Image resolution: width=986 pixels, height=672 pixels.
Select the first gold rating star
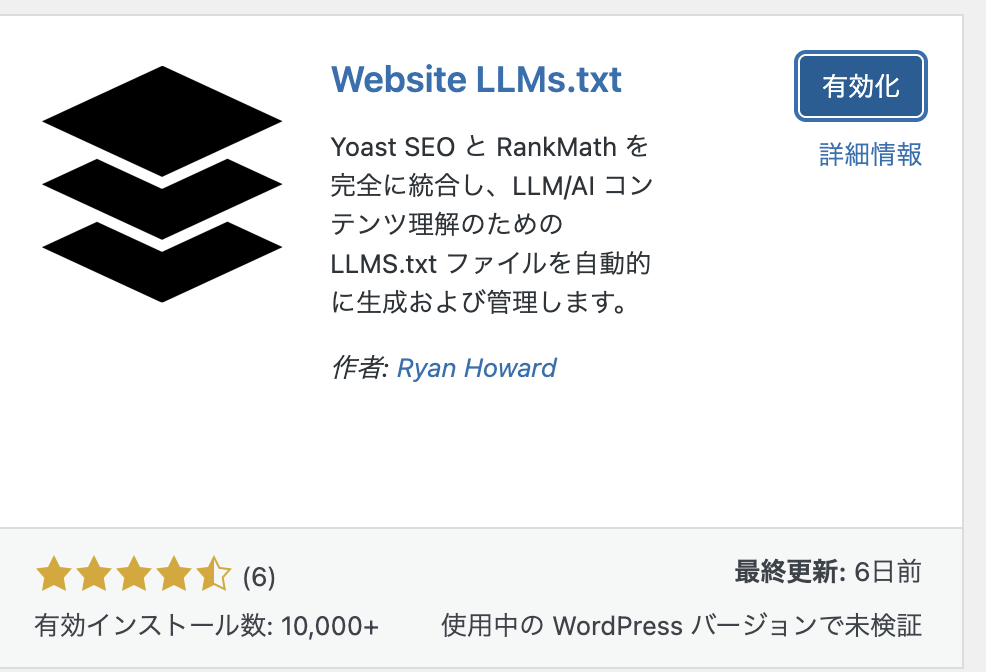tap(53, 574)
